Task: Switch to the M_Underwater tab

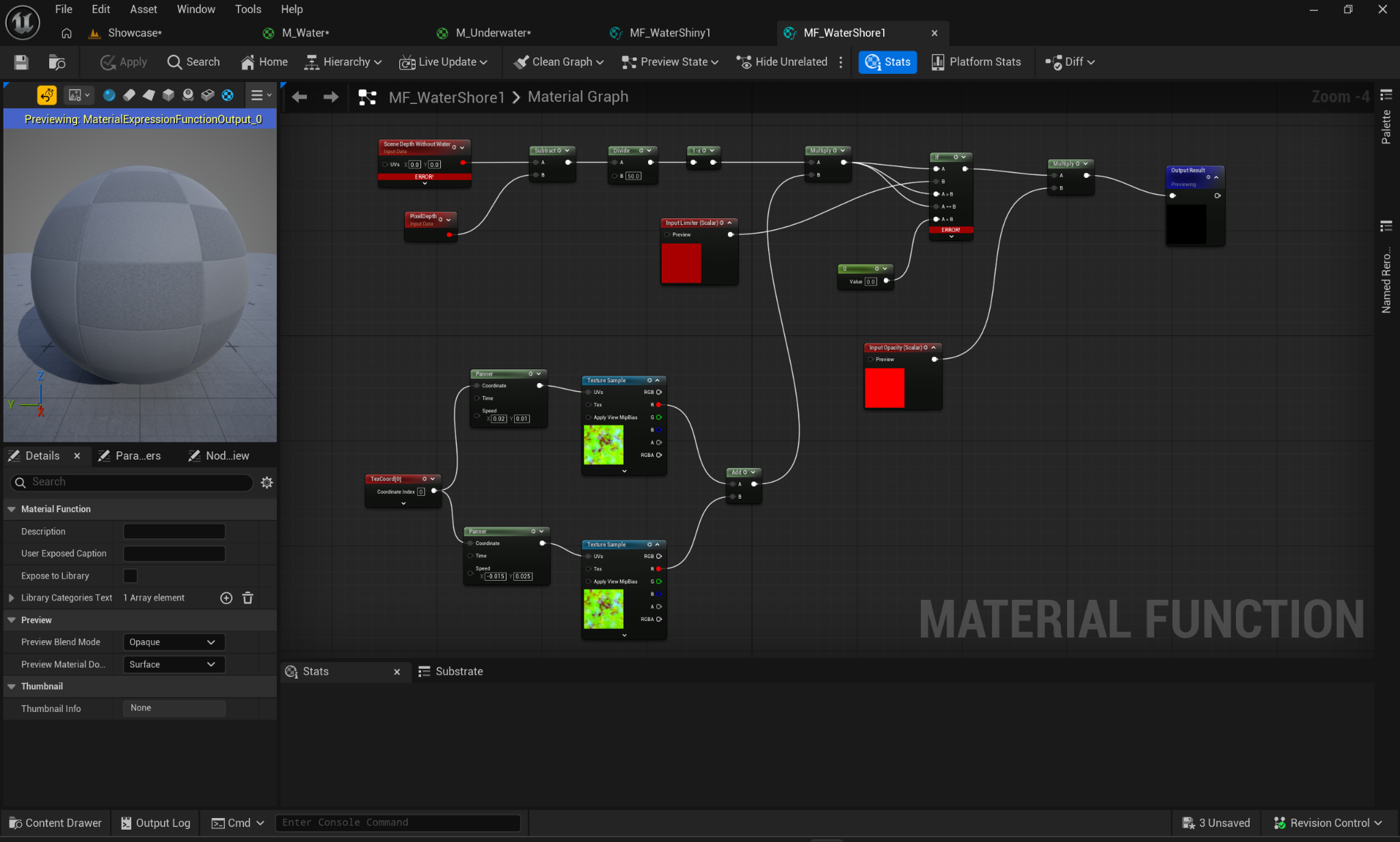Action: 493,33
